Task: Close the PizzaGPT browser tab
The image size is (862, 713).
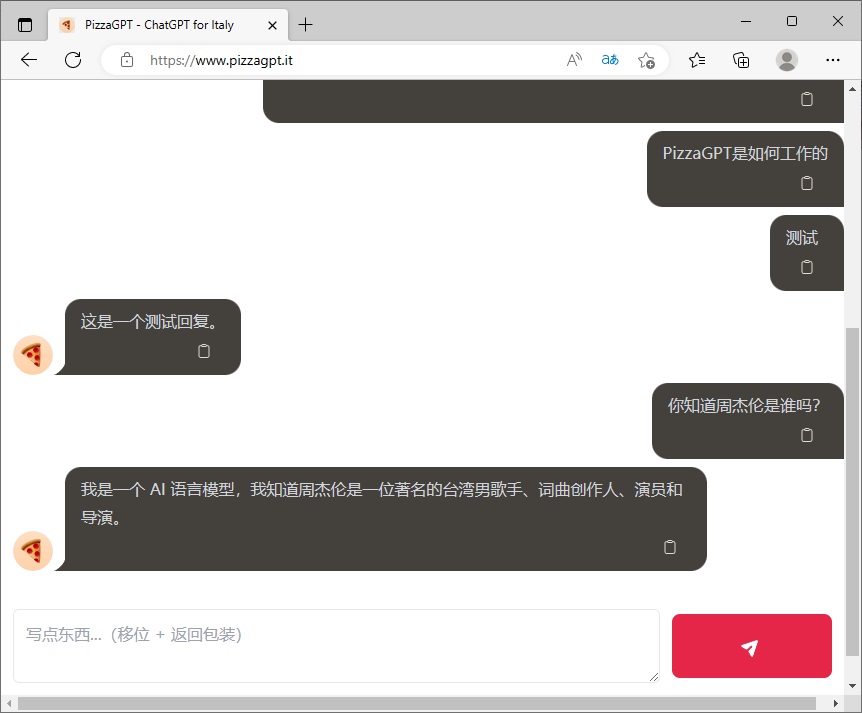Action: (272, 25)
